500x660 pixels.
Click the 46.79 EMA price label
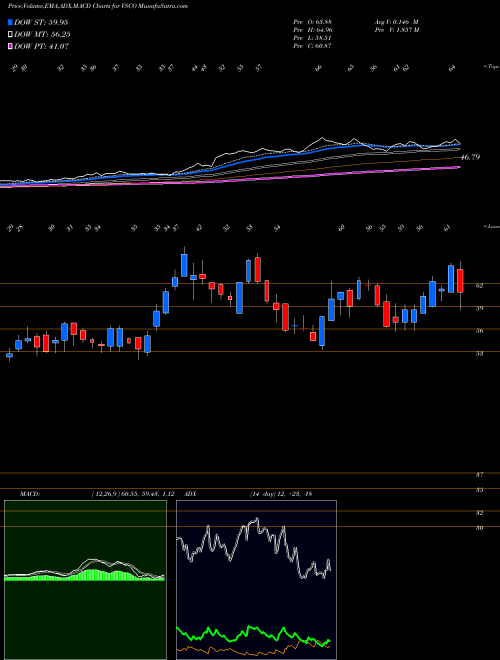470,157
